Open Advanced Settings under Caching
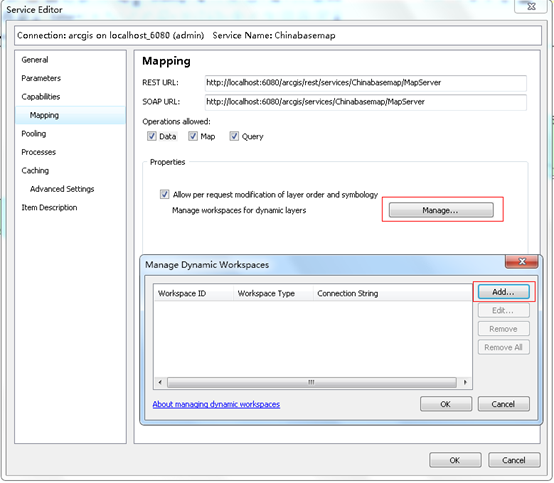The image size is (554, 483). [62, 189]
